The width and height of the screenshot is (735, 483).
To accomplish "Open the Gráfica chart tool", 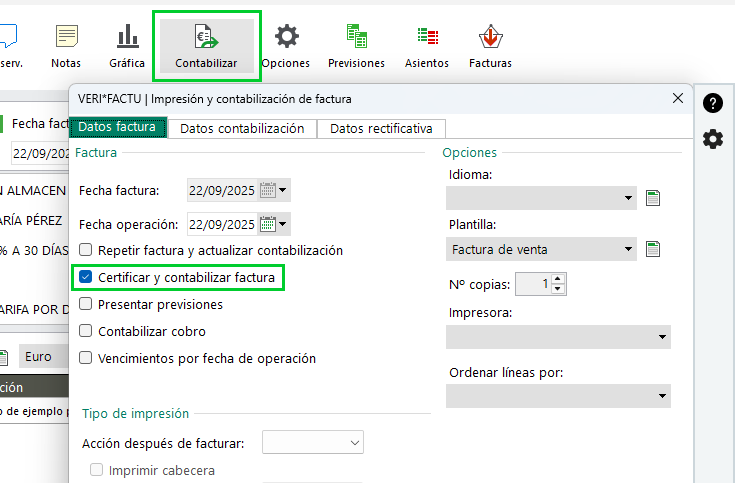I will tap(127, 46).
